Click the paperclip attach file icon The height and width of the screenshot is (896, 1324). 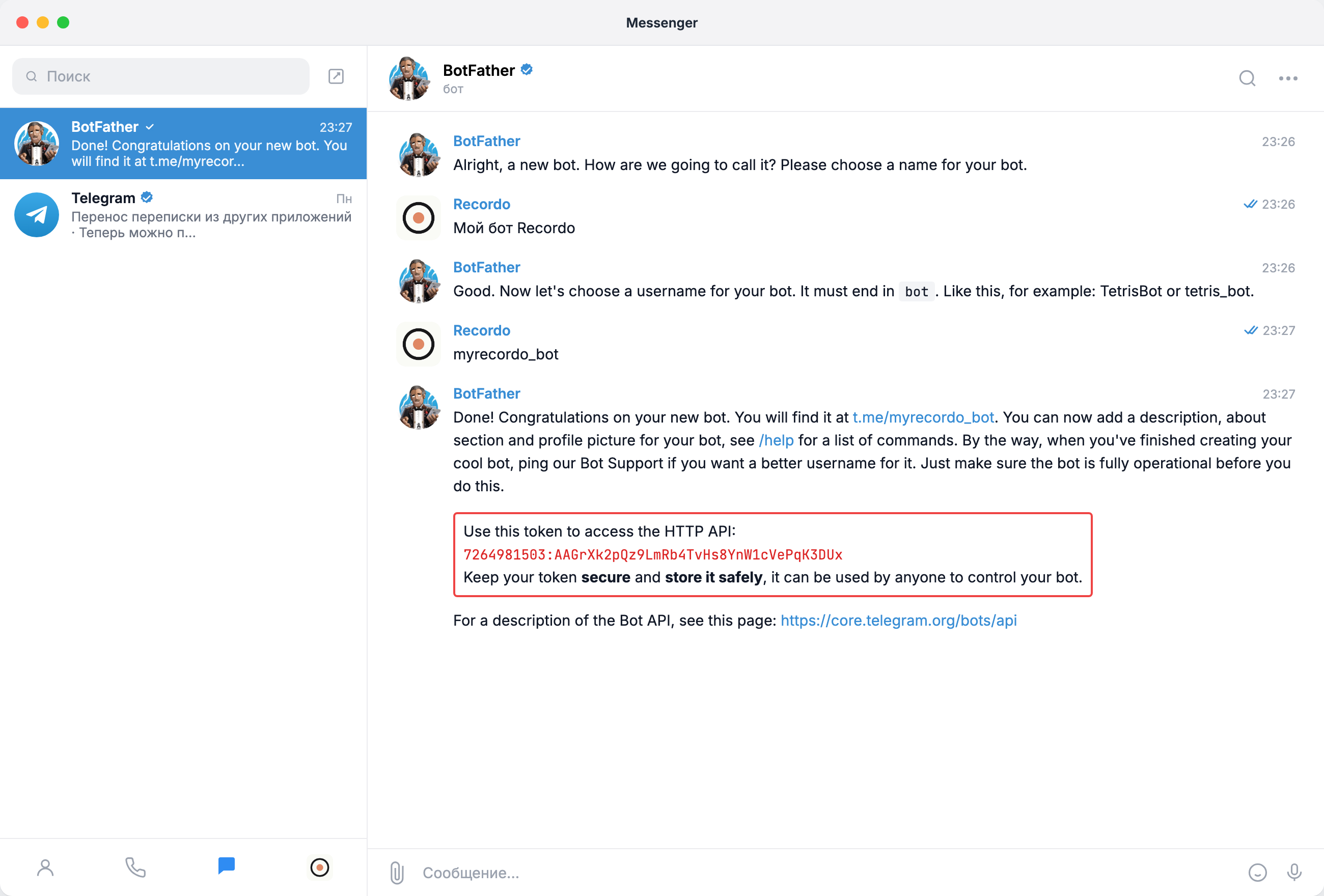coord(397,872)
